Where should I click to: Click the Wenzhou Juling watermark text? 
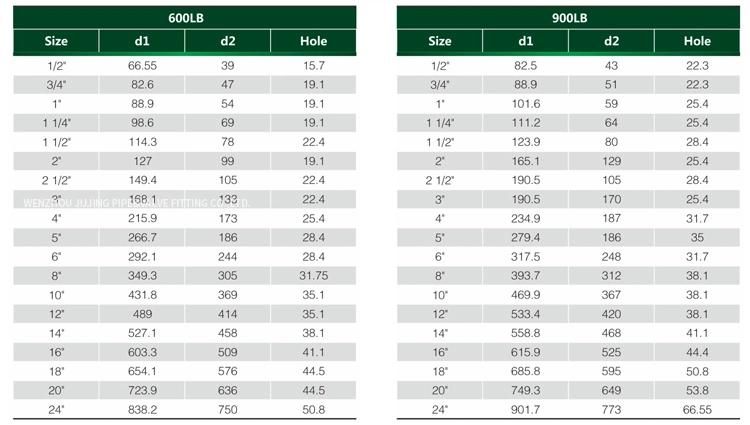coord(136,204)
